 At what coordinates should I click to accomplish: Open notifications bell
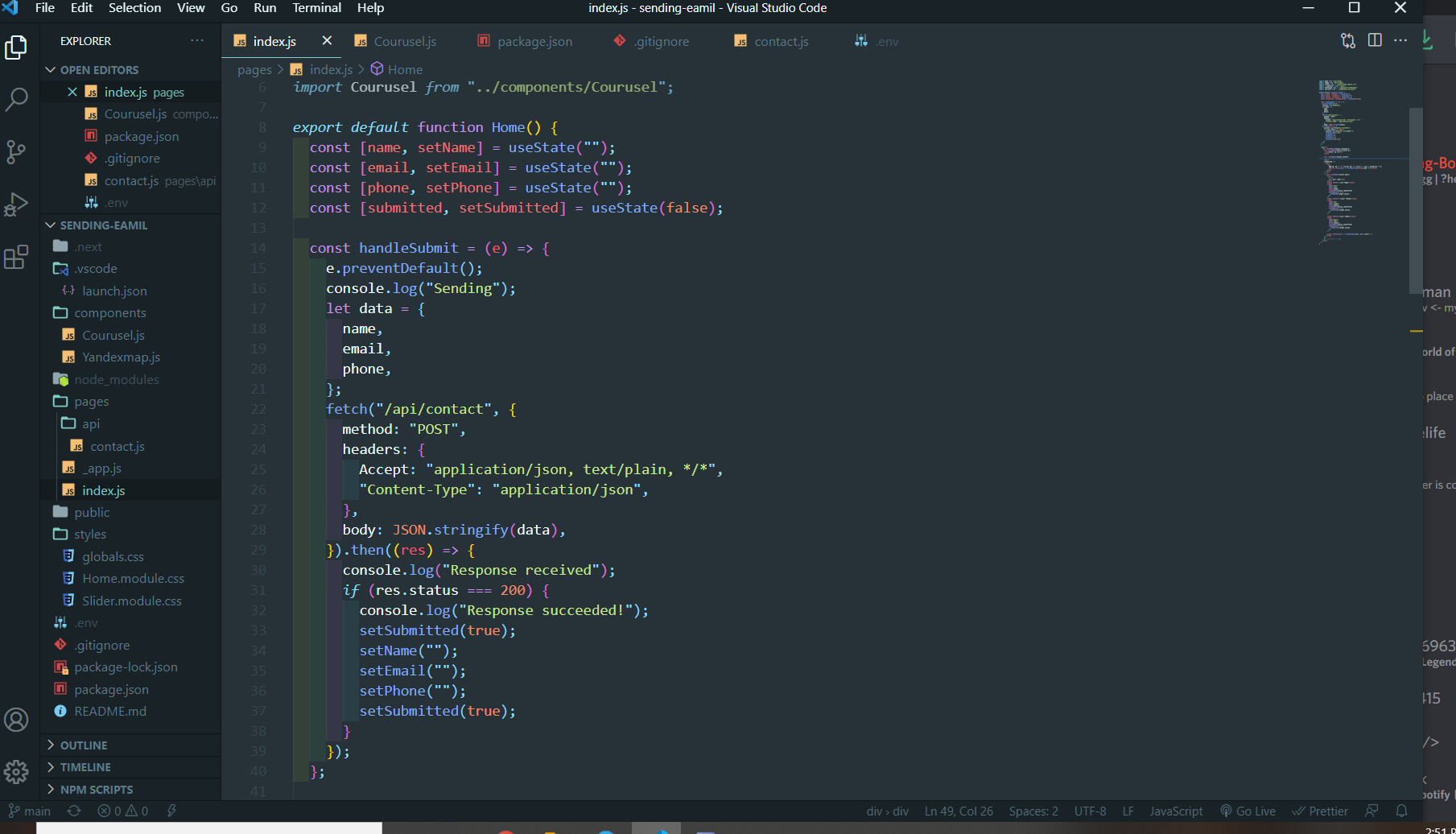[1402, 811]
